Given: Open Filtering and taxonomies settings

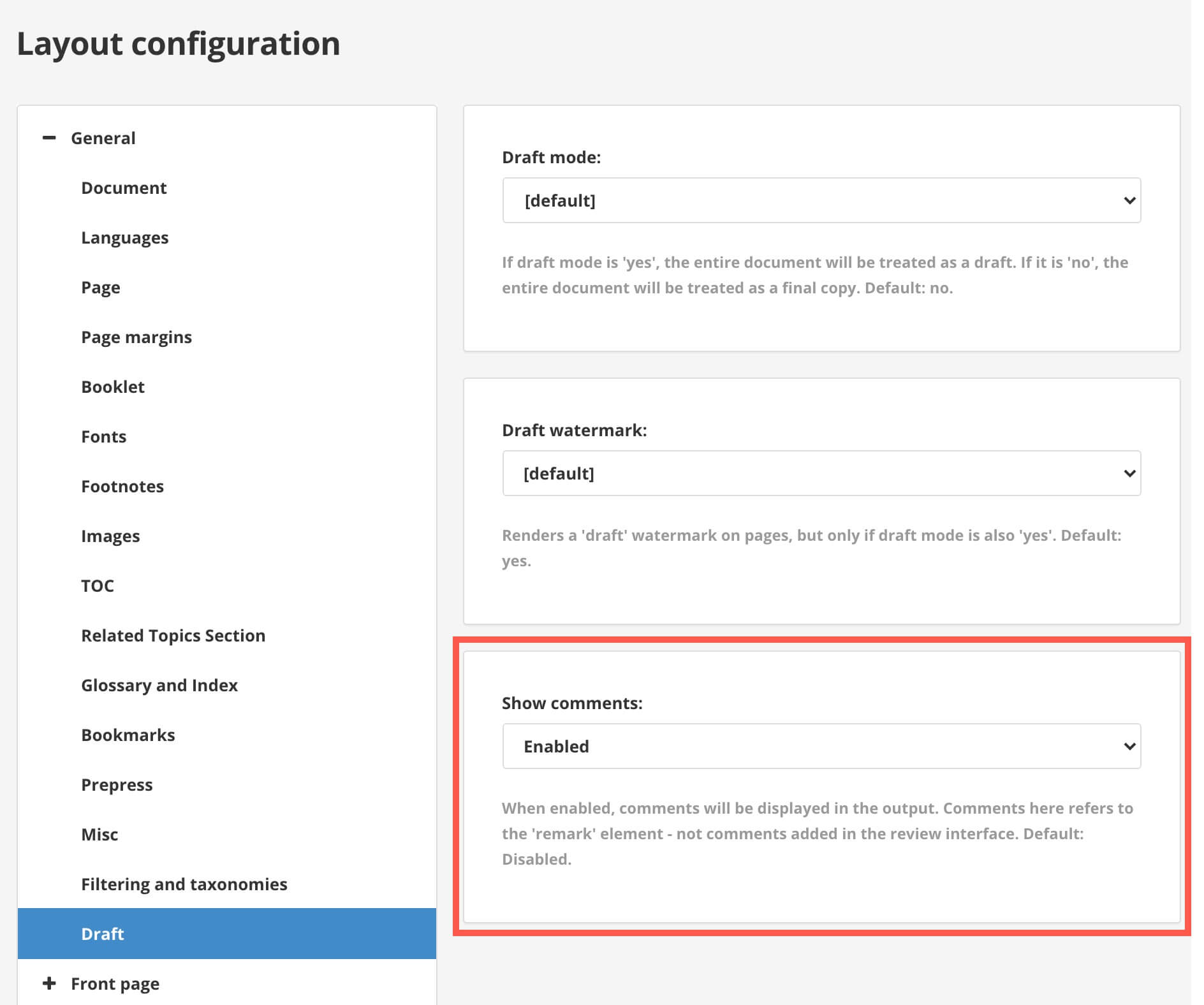Looking at the screenshot, I should (184, 884).
